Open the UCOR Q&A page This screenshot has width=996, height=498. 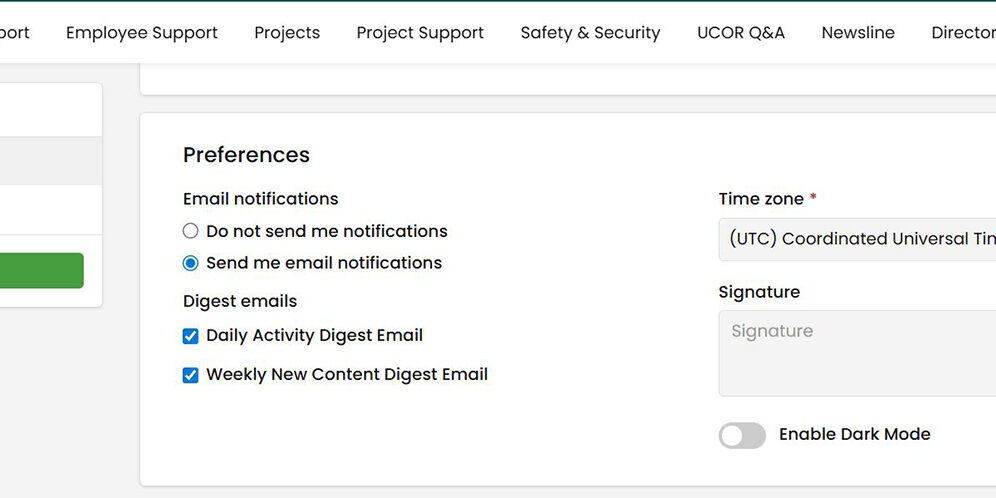tap(741, 33)
